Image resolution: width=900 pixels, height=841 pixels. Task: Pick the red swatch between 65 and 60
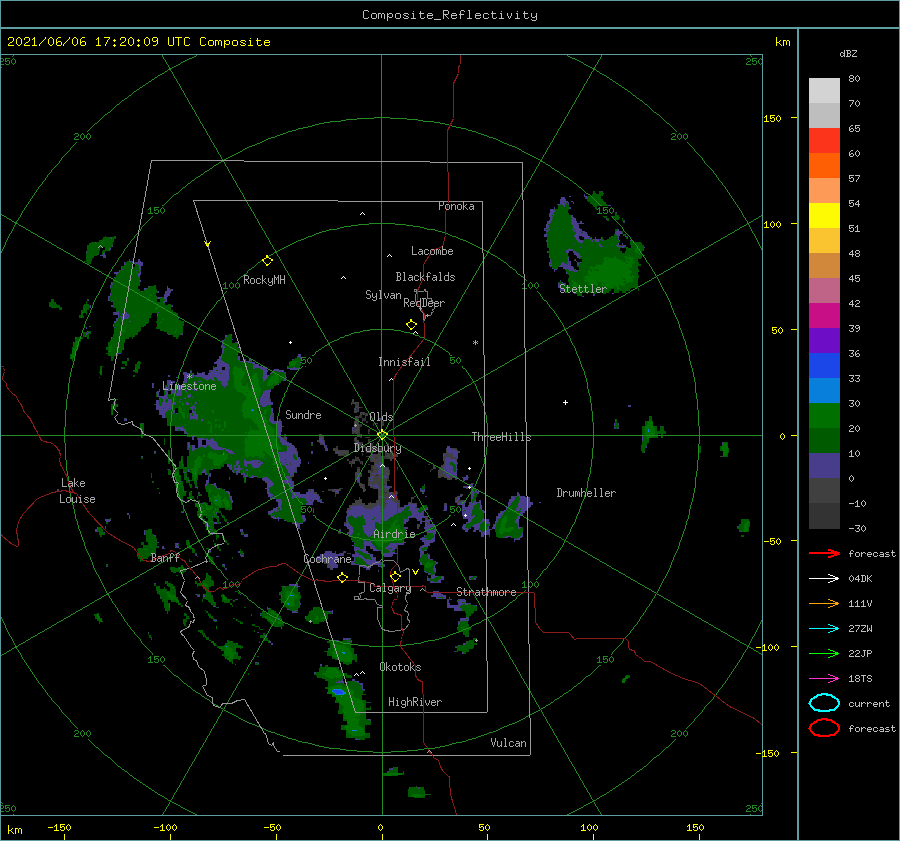824,141
